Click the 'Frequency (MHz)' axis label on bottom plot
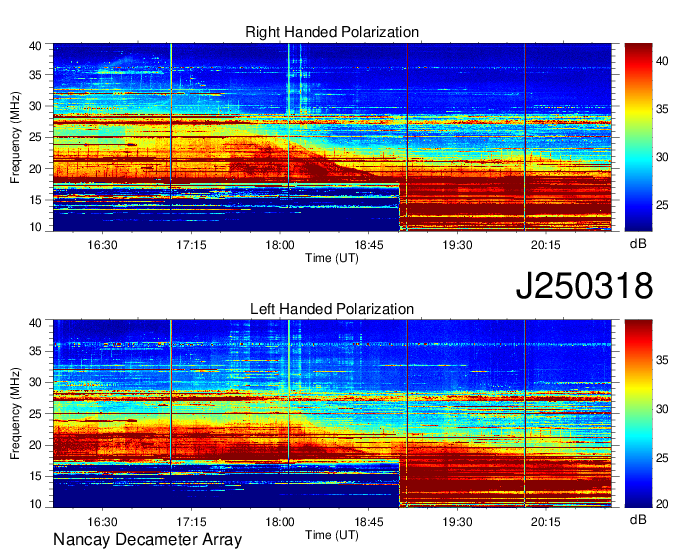The height and width of the screenshot is (552, 680). pos(15,414)
